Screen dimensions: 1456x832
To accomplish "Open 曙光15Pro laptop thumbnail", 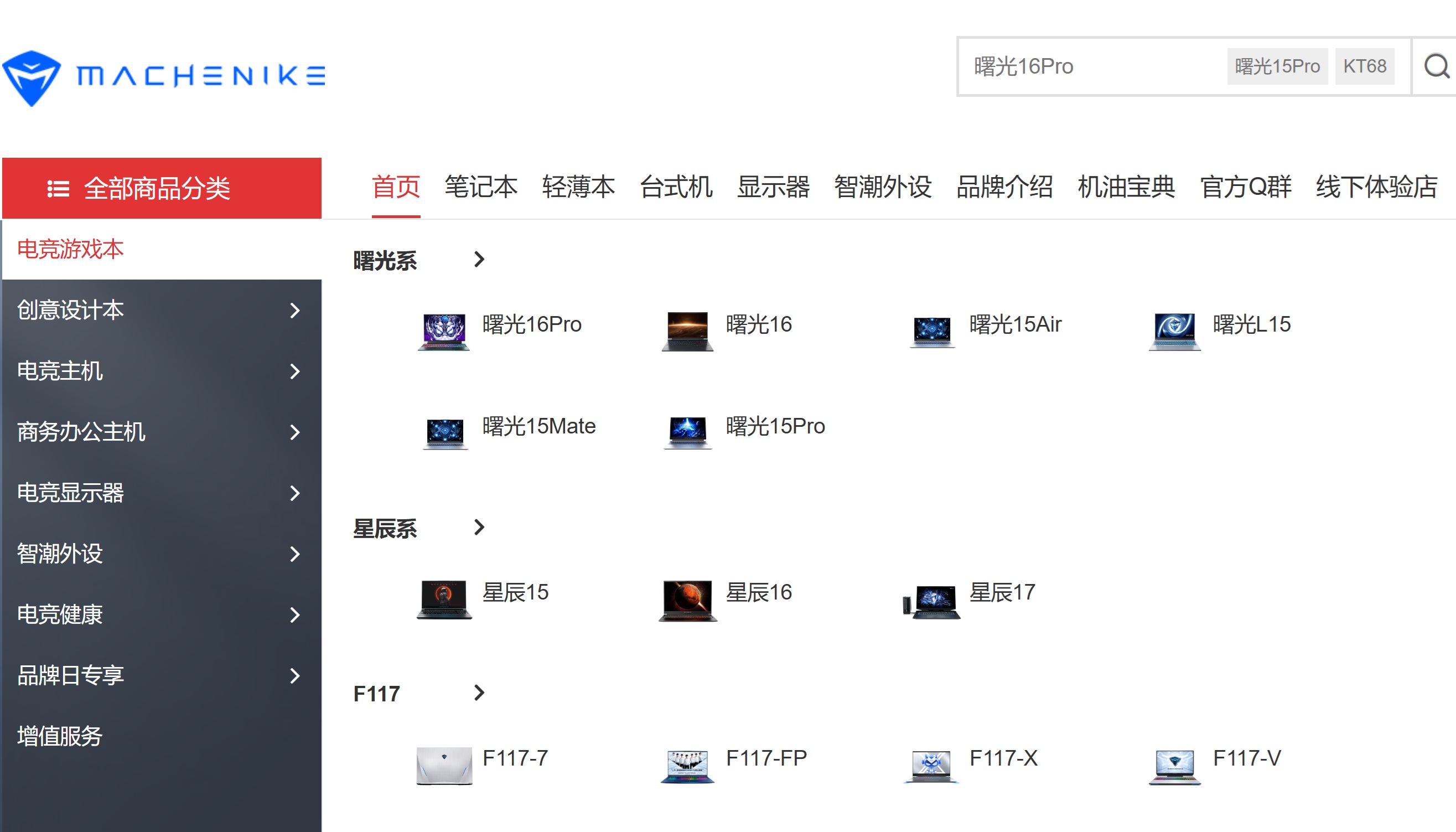I will [x=688, y=433].
